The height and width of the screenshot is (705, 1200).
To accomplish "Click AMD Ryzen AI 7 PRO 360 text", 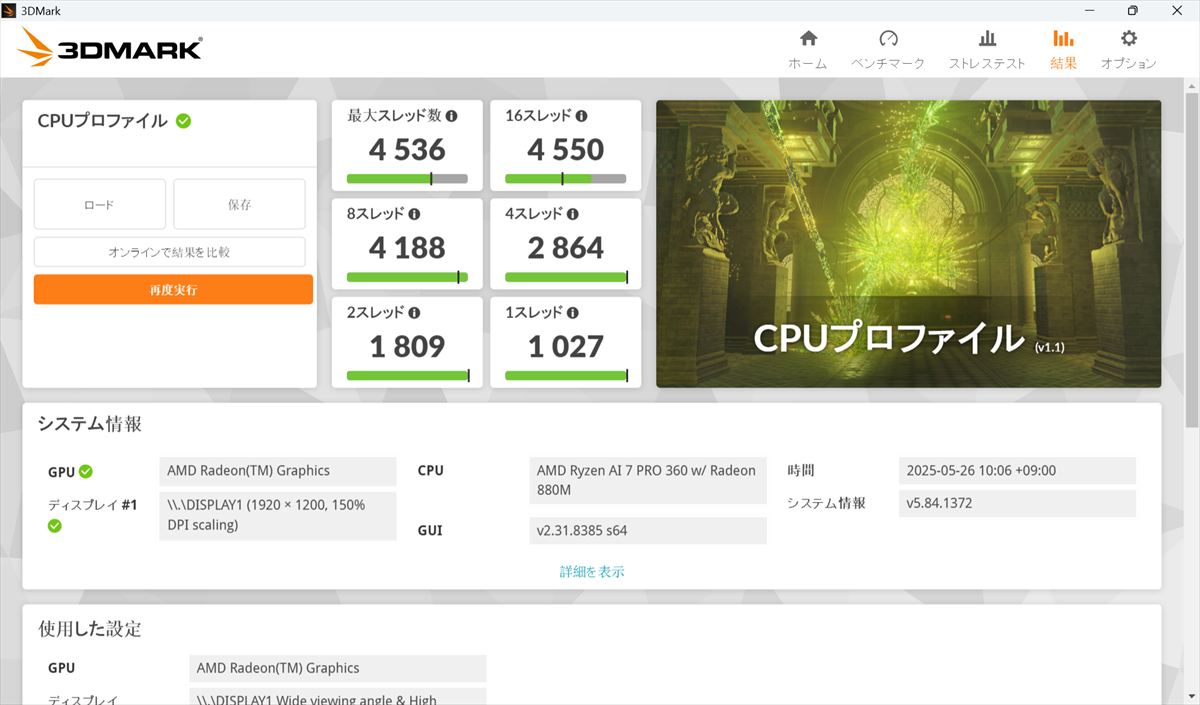I will (x=646, y=480).
